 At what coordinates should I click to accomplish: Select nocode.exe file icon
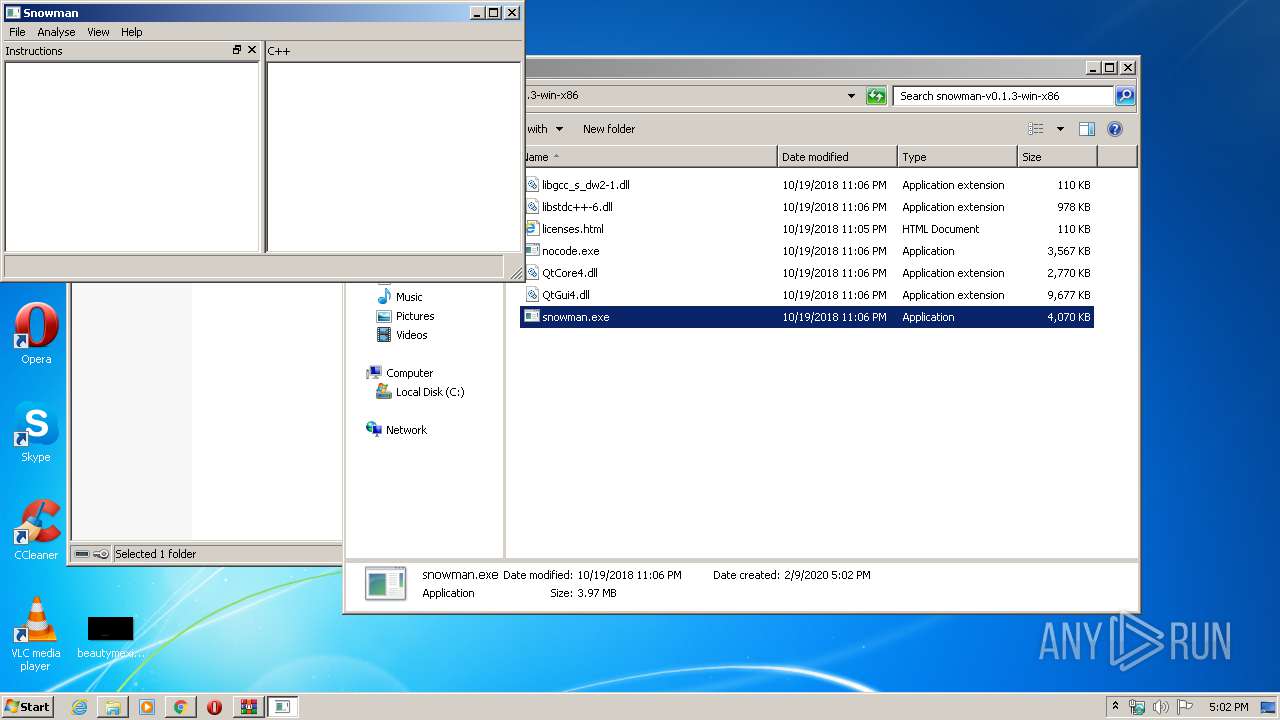[532, 251]
